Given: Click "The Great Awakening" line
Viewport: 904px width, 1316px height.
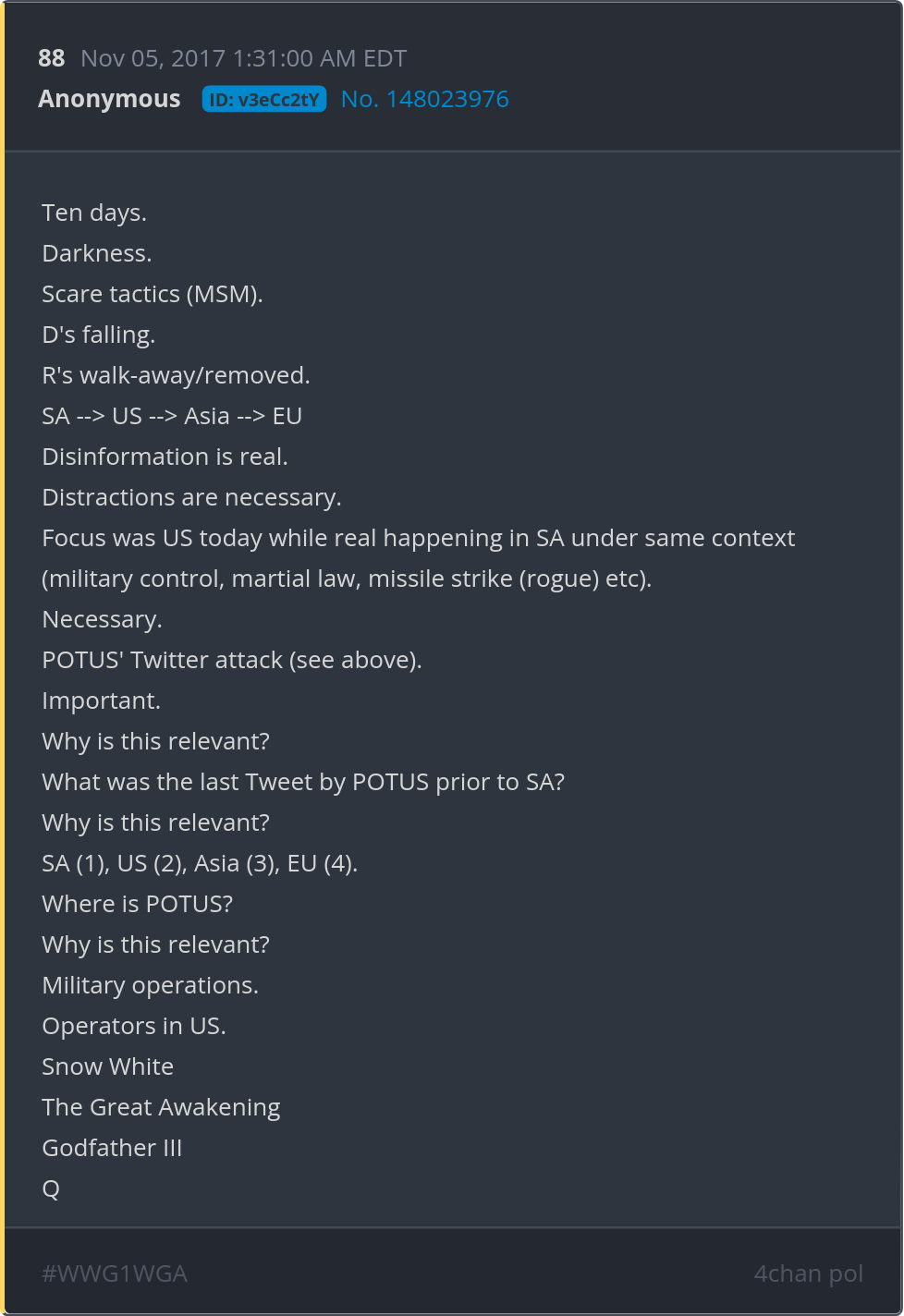Looking at the screenshot, I should [x=161, y=1107].
